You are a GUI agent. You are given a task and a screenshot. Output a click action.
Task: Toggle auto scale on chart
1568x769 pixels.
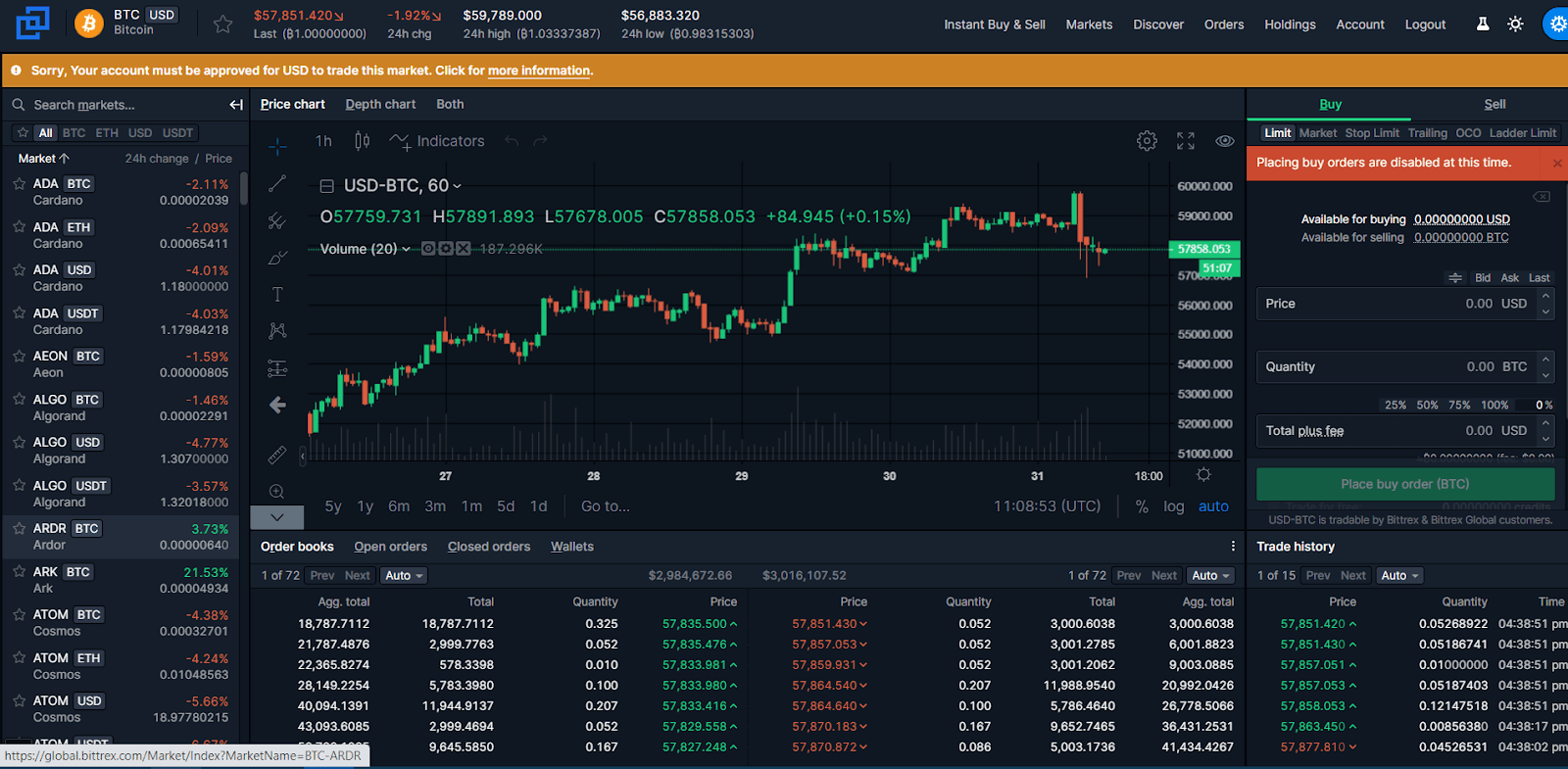point(1213,506)
